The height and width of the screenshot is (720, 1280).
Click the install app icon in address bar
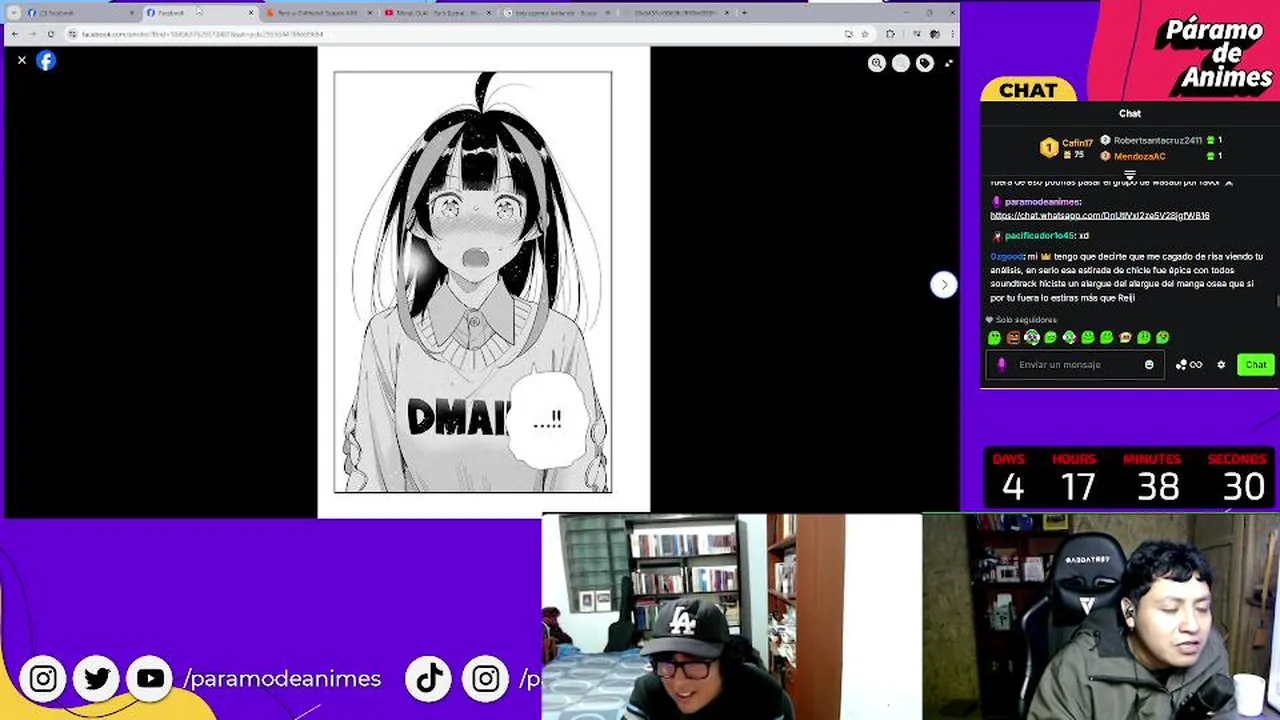click(848, 34)
